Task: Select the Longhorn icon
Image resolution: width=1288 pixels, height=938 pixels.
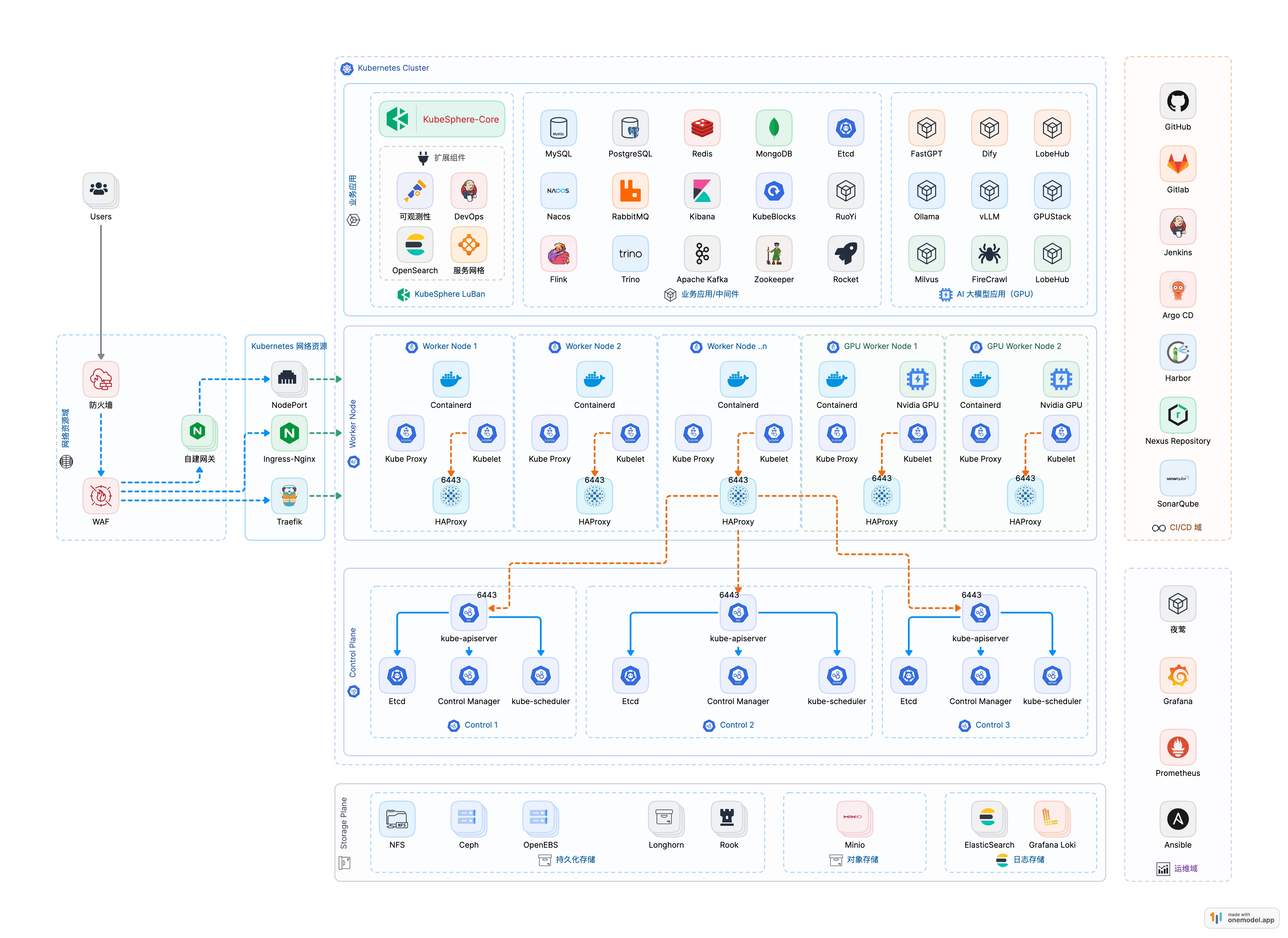Action: point(666,819)
